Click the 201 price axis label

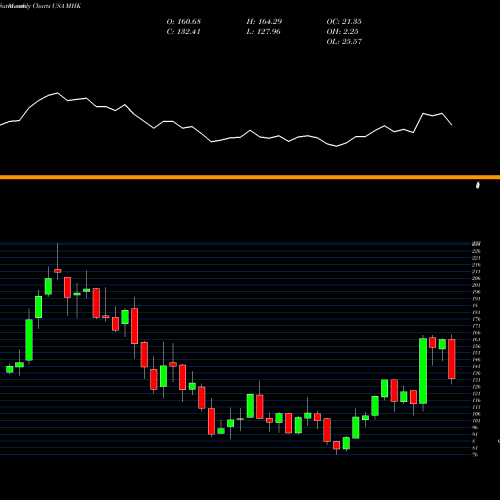tap(476, 285)
